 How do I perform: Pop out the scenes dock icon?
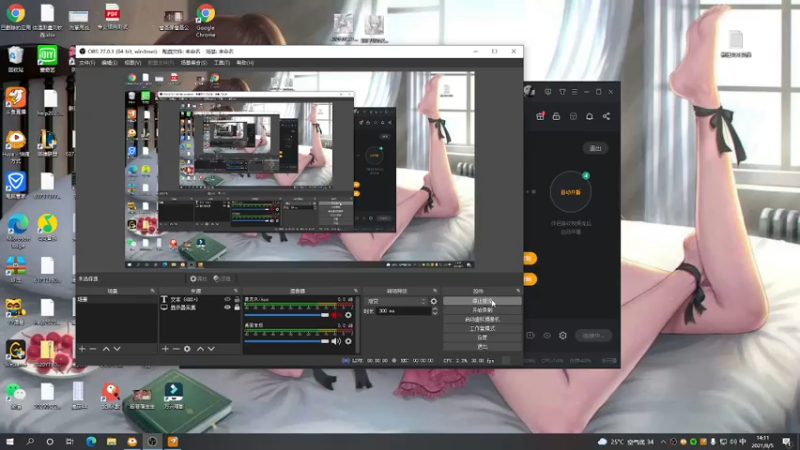(x=152, y=291)
